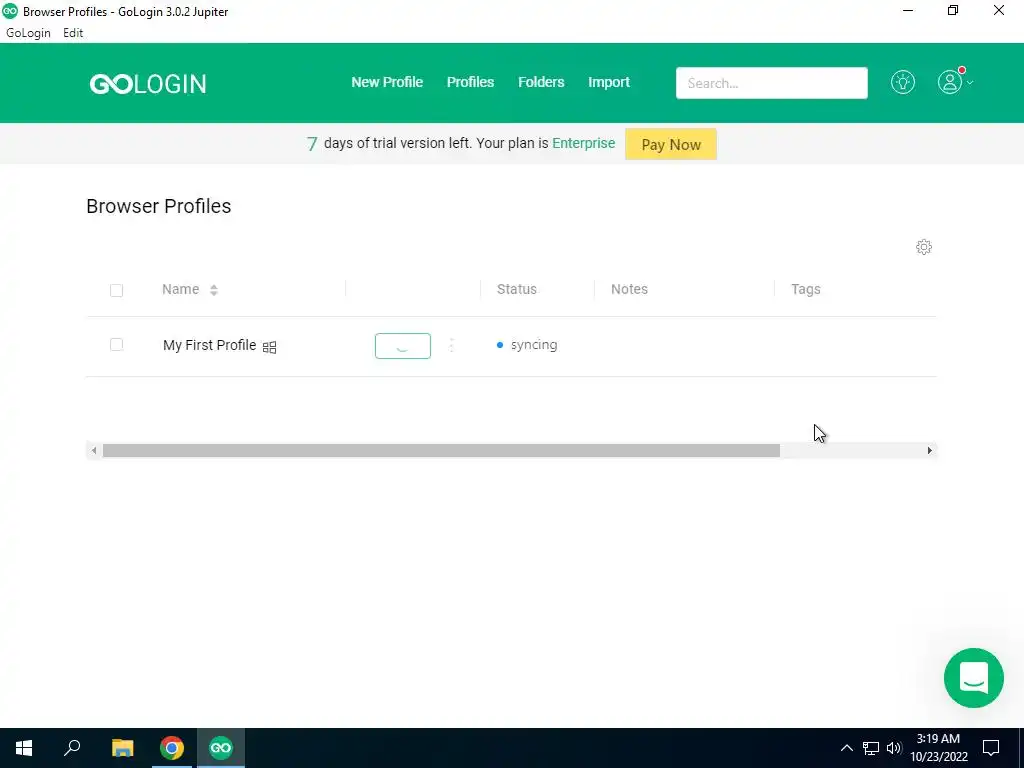Click the Tags column header
1024x768 pixels.
point(806,289)
